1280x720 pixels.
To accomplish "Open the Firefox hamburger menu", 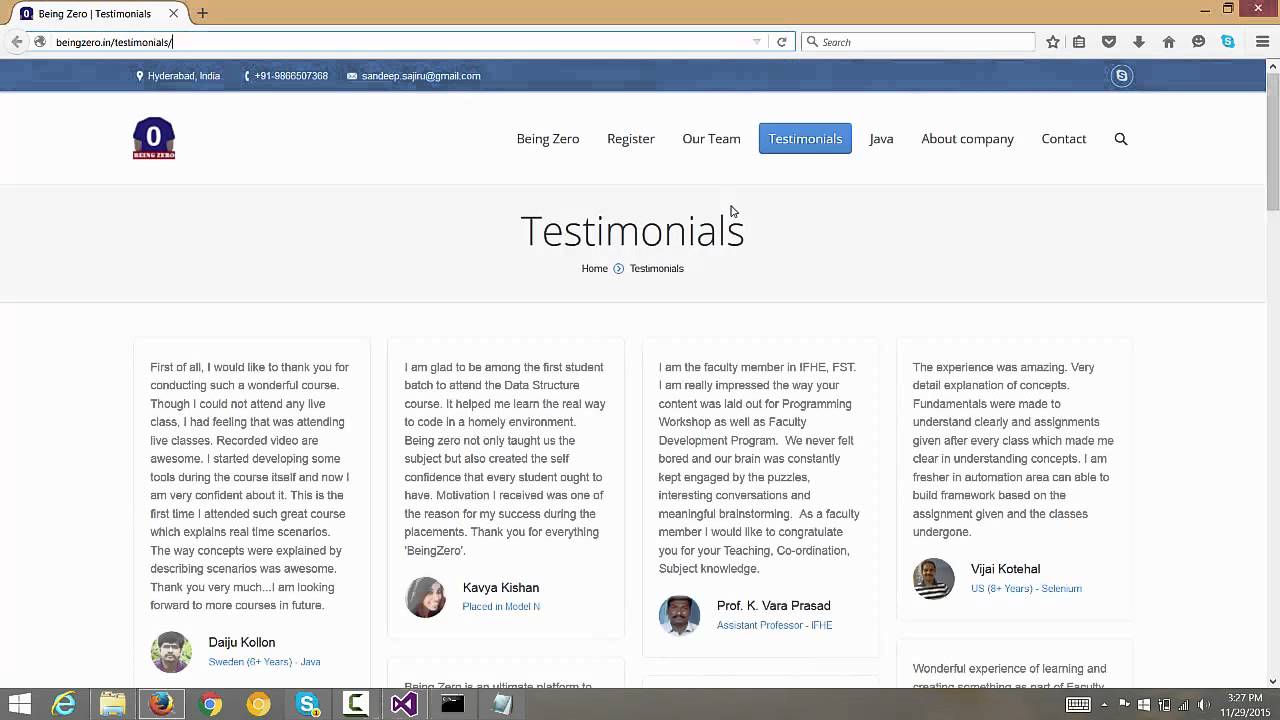I will [1262, 42].
